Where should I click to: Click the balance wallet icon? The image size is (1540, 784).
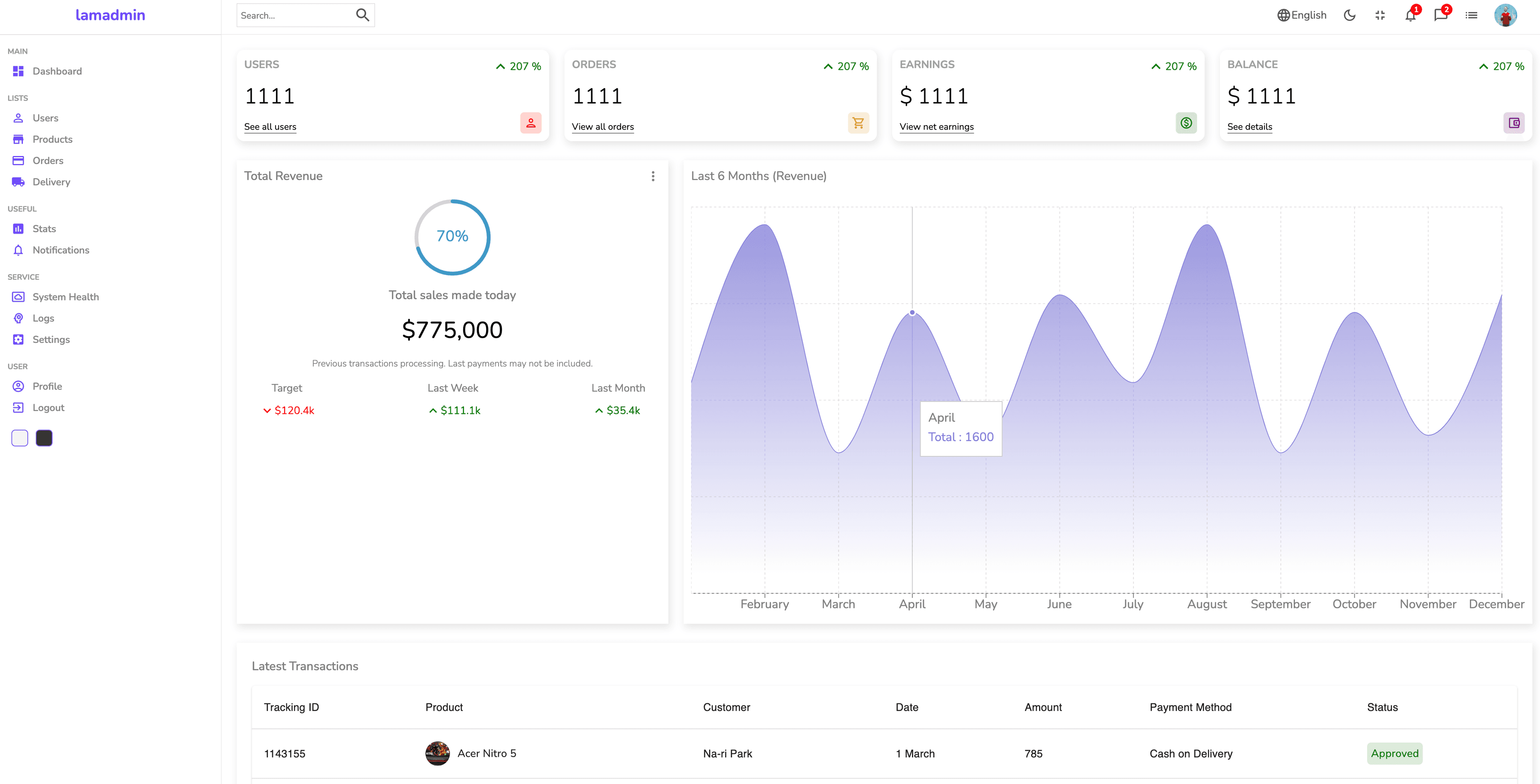(1514, 123)
